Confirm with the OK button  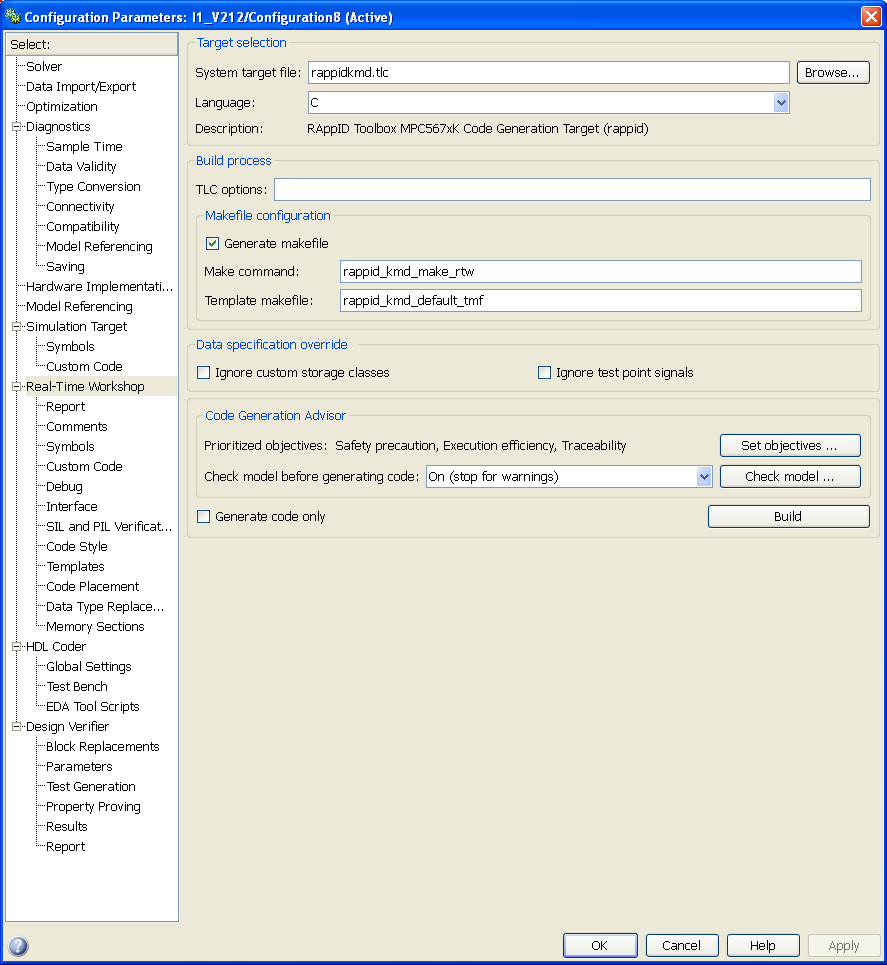click(x=600, y=945)
